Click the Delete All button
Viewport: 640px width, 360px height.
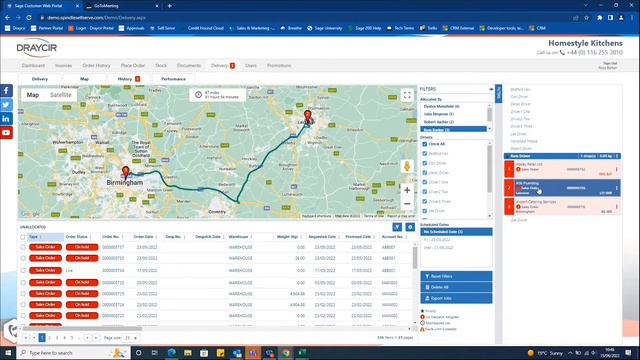pos(456,287)
